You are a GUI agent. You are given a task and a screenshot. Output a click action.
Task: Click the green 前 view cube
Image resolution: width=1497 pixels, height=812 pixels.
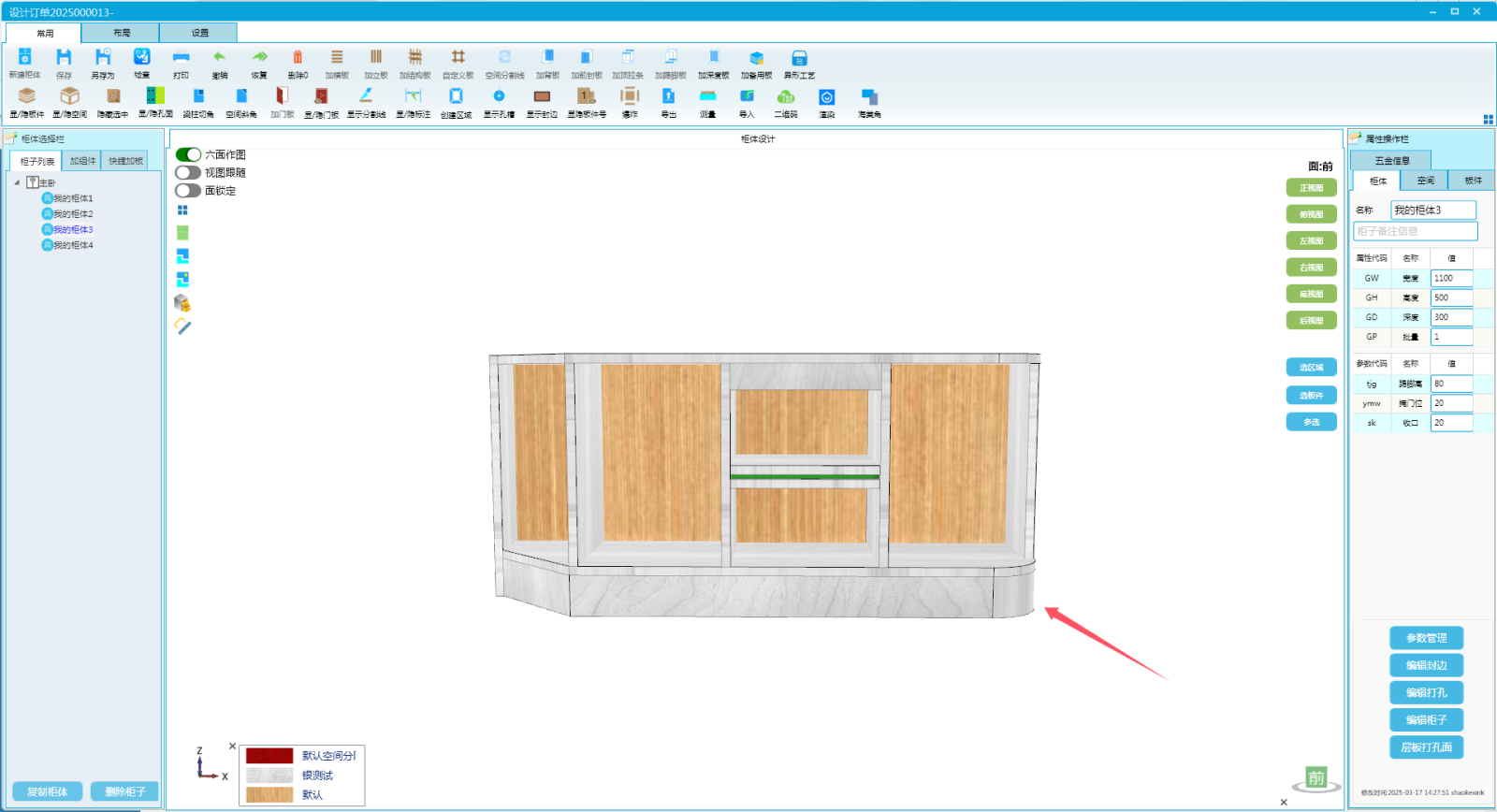1316,777
